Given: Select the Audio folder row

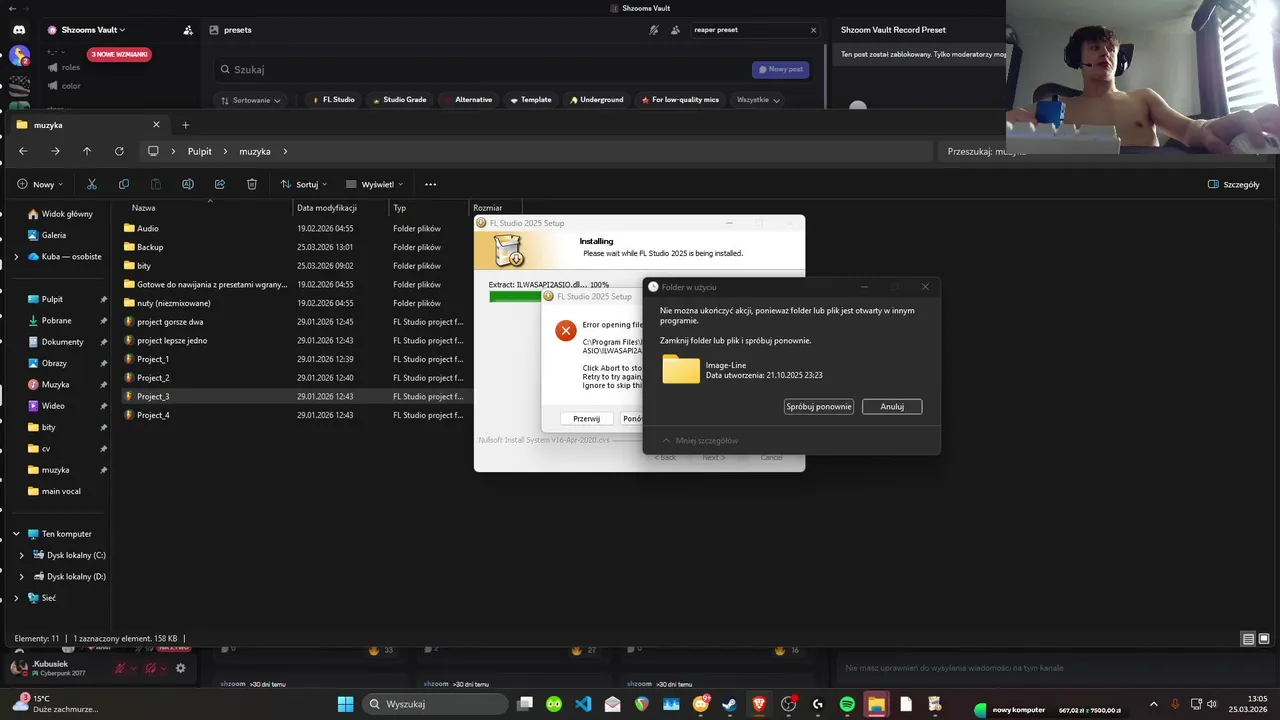Looking at the screenshot, I should (x=295, y=228).
